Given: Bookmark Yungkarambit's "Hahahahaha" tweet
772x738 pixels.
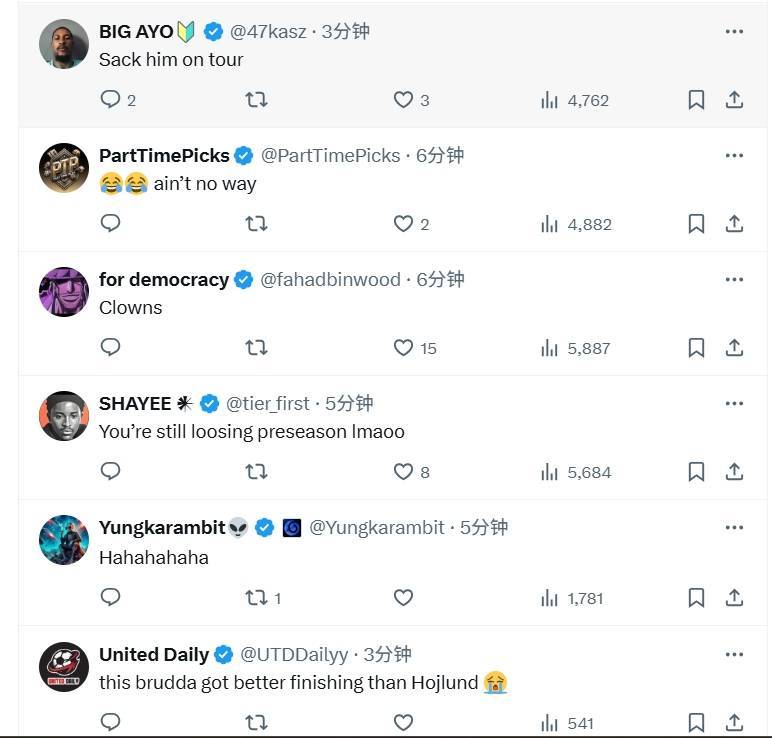Looking at the screenshot, I should pyautogui.click(x=696, y=597).
